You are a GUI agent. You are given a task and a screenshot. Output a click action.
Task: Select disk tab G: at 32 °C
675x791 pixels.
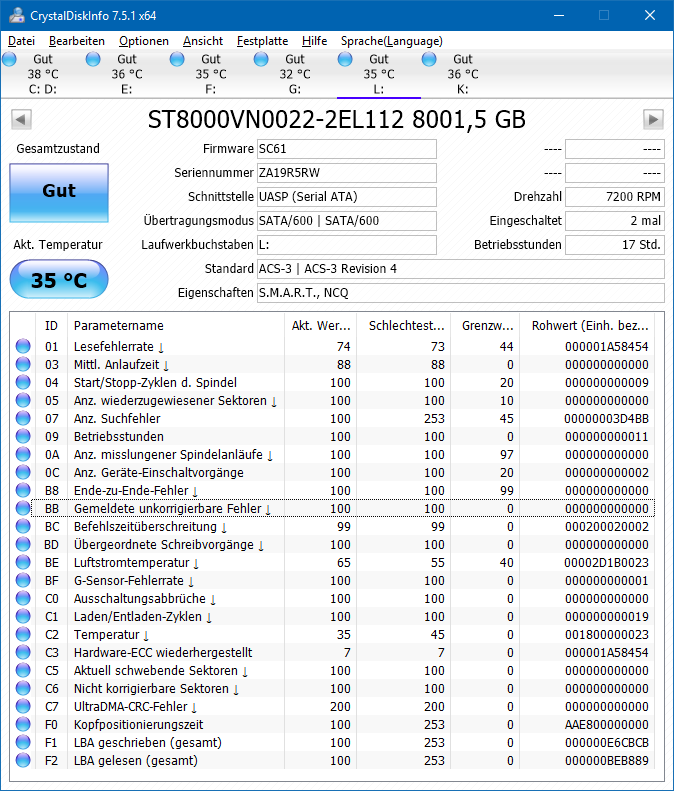tap(295, 74)
